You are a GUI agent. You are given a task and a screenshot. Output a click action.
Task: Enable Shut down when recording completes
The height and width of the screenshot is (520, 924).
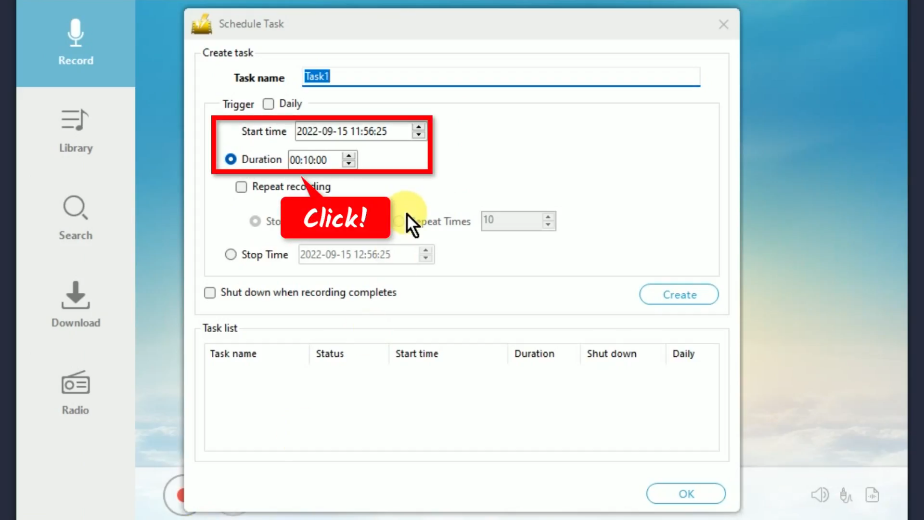pos(210,292)
